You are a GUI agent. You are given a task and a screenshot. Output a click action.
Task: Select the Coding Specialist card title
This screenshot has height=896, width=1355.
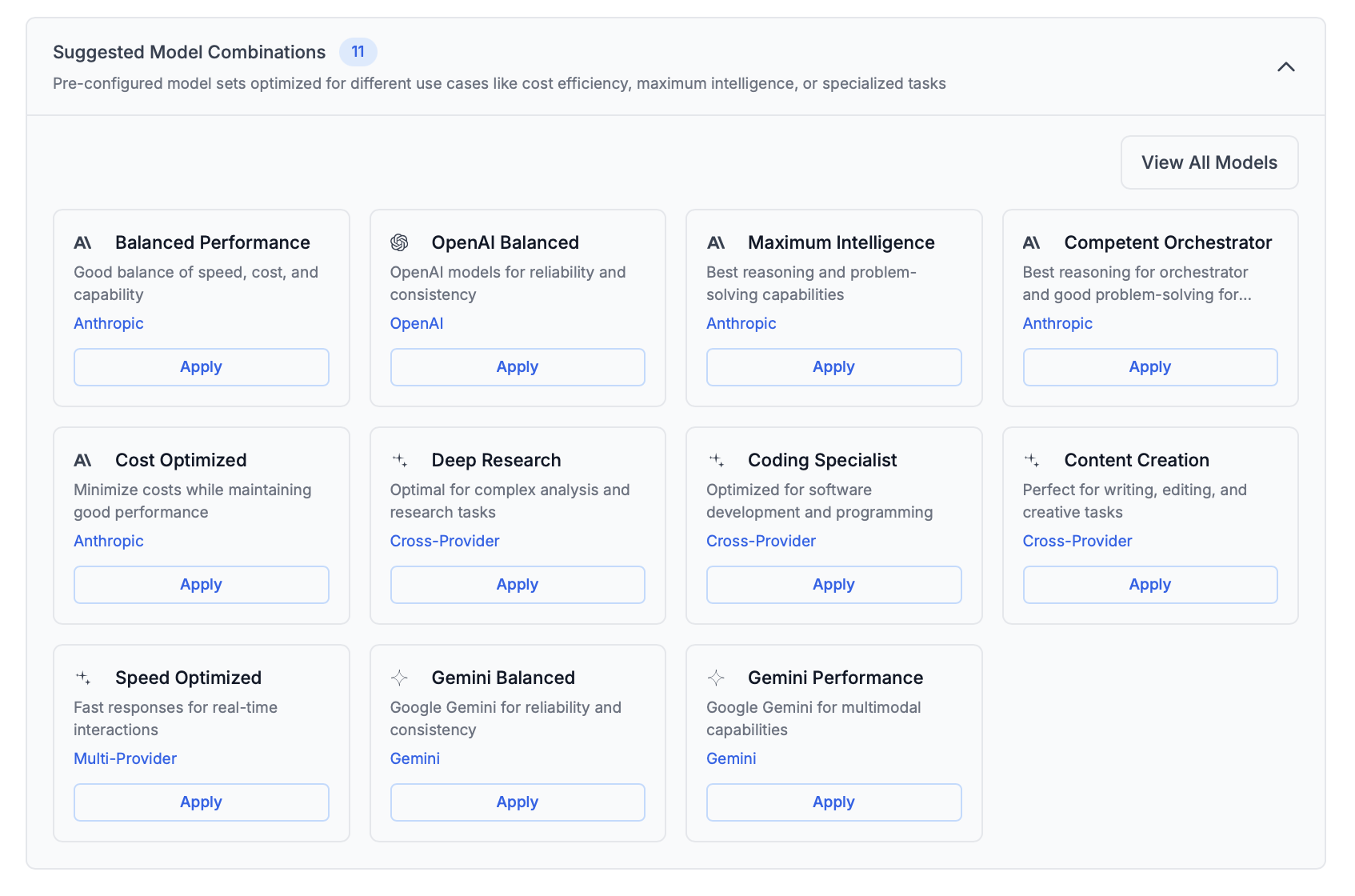(x=822, y=460)
